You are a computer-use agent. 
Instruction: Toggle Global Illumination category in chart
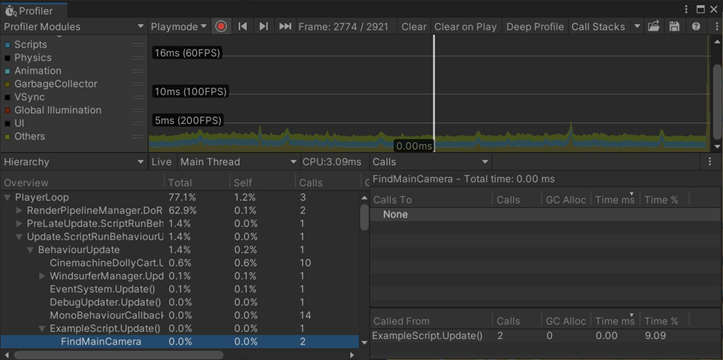[x=7, y=111]
